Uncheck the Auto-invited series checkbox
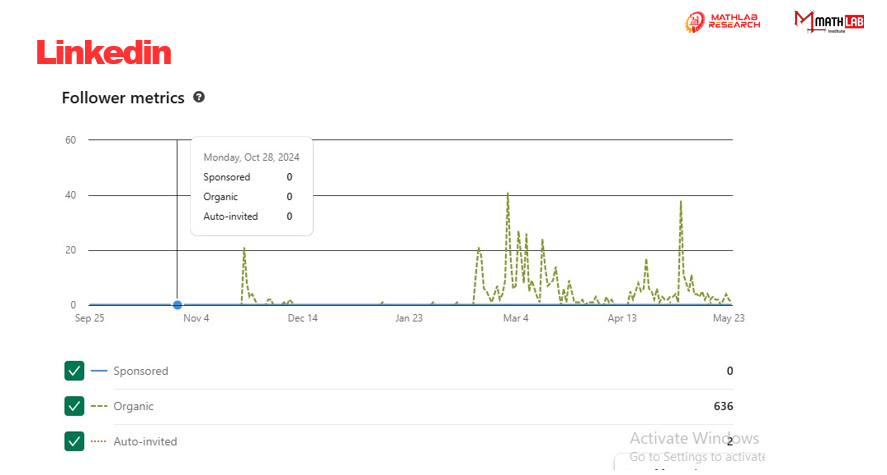 coord(74,441)
